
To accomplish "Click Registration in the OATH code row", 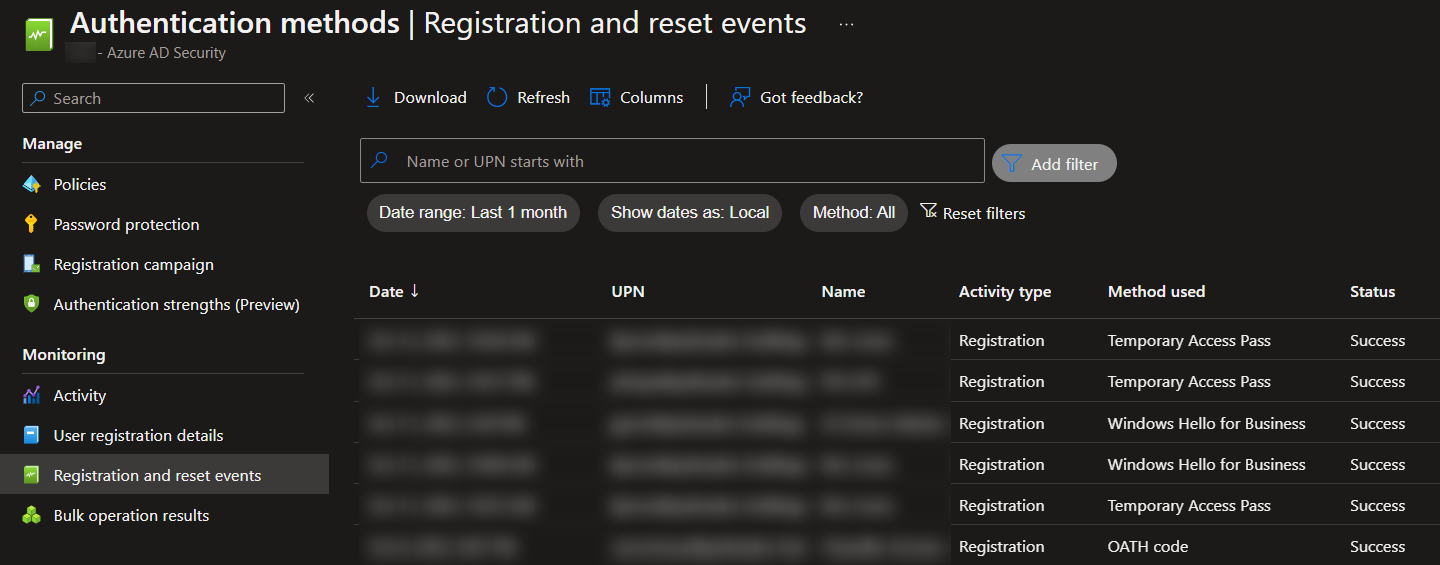I will 1001,546.
